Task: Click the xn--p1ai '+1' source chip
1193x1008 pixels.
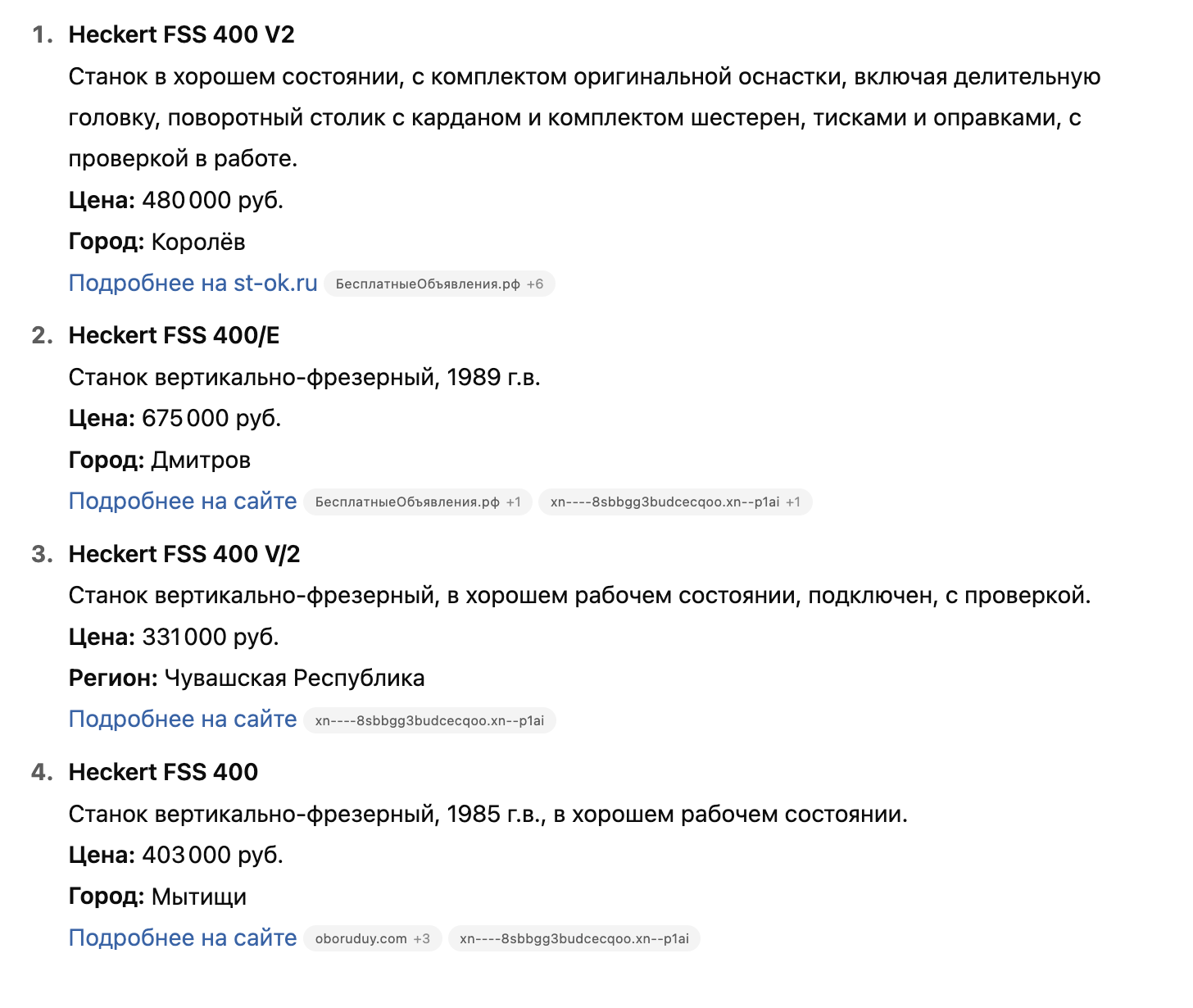Action: pyautogui.click(x=674, y=502)
